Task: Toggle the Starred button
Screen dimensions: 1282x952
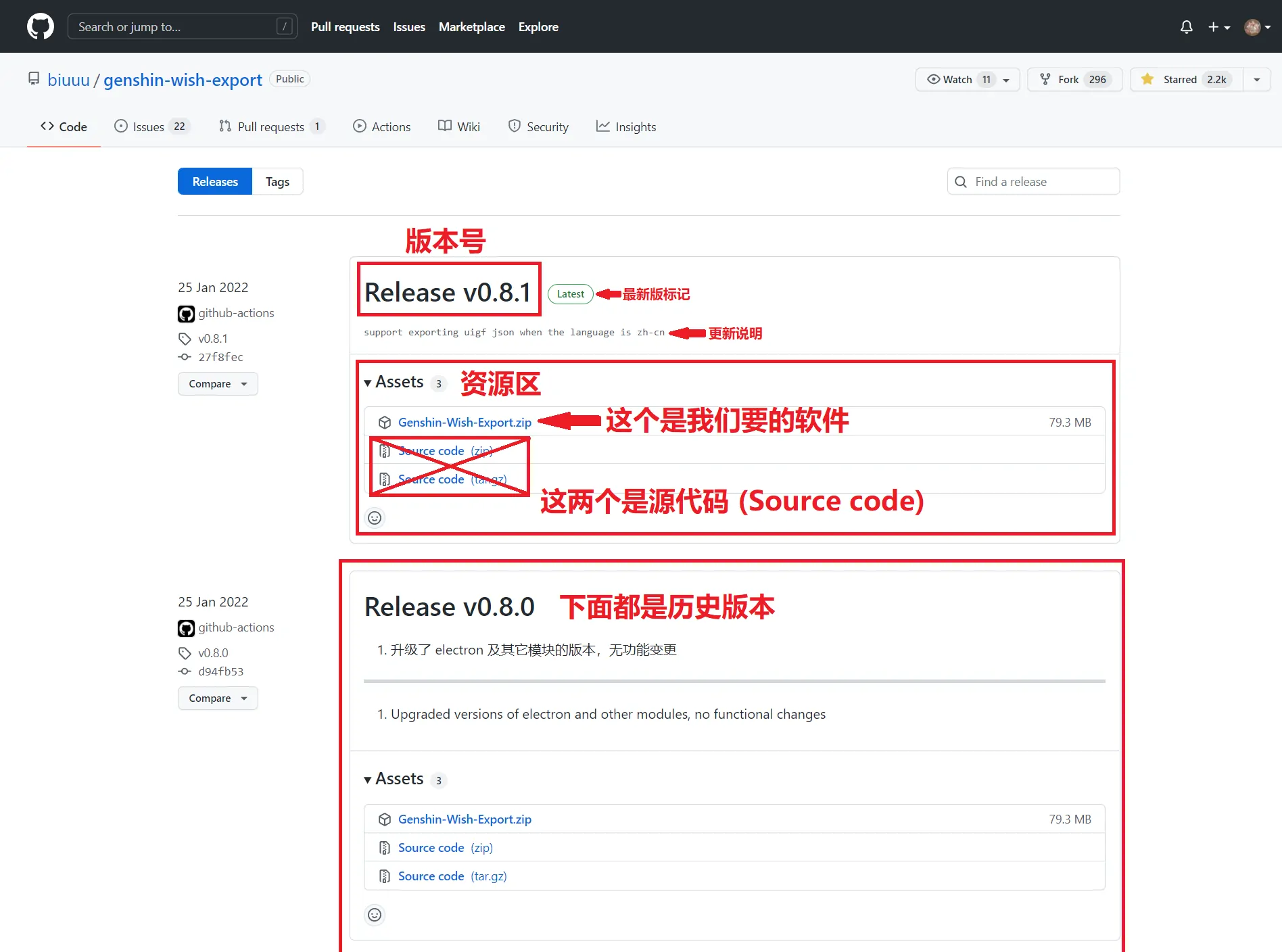Action: (1187, 79)
